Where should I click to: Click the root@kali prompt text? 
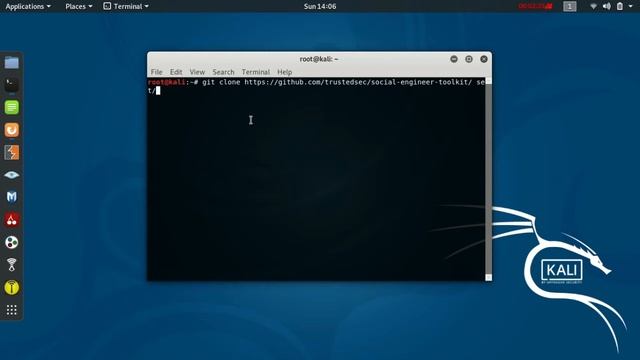173,82
